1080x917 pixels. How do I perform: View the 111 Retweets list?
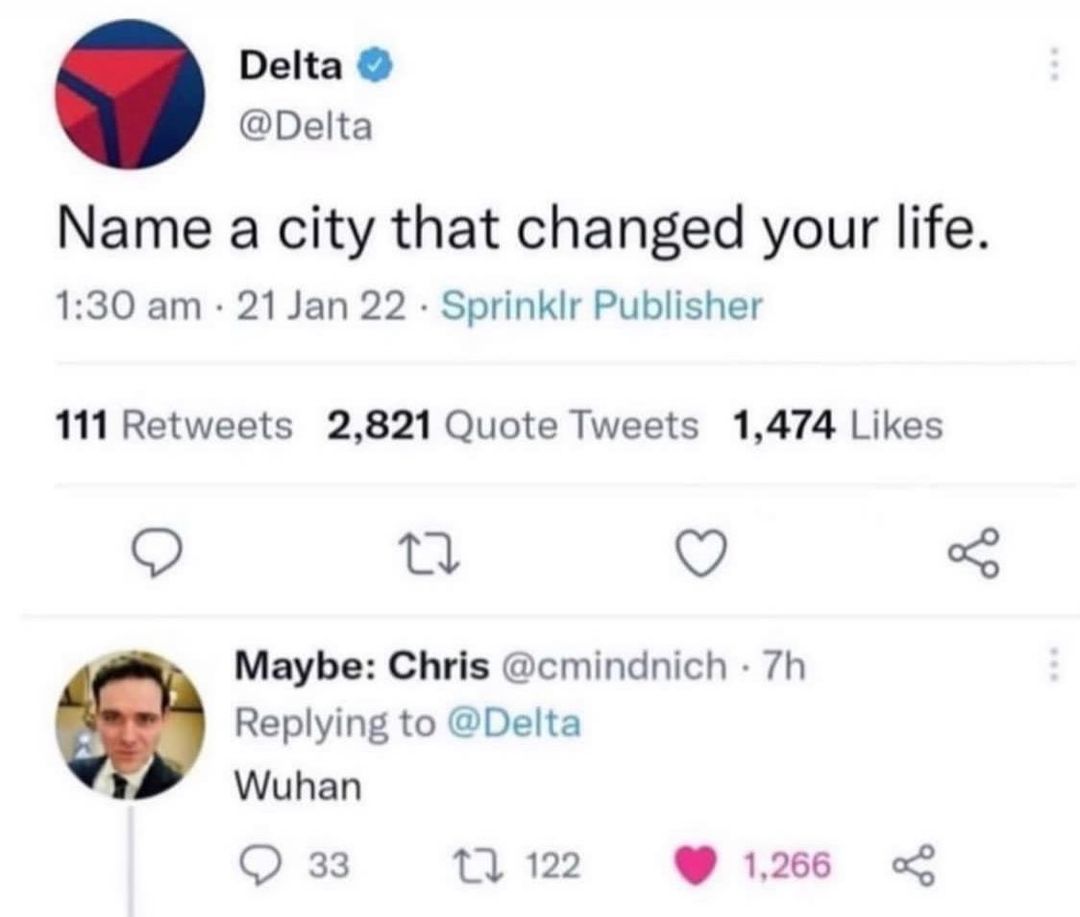[171, 426]
